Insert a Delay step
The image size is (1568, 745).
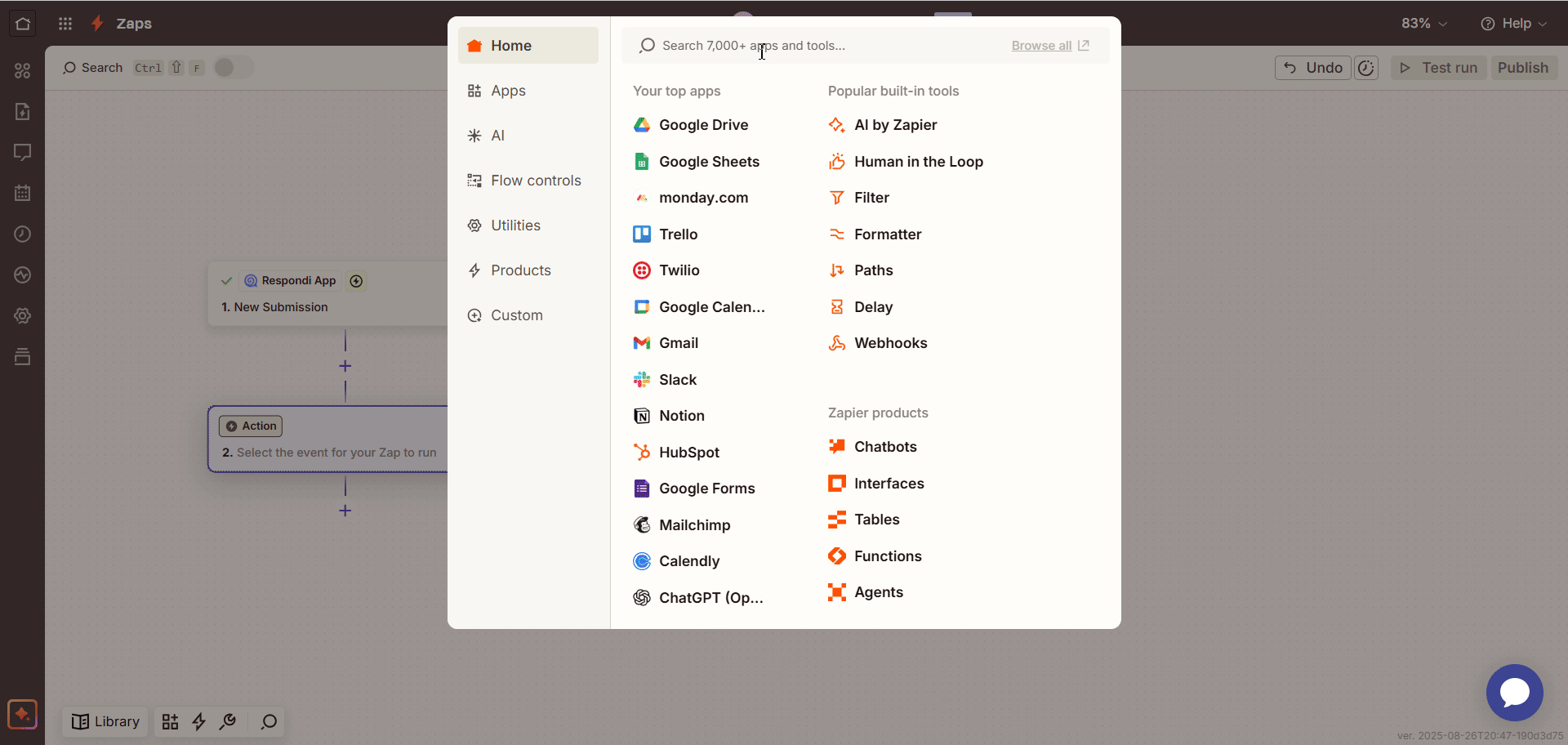[861, 307]
